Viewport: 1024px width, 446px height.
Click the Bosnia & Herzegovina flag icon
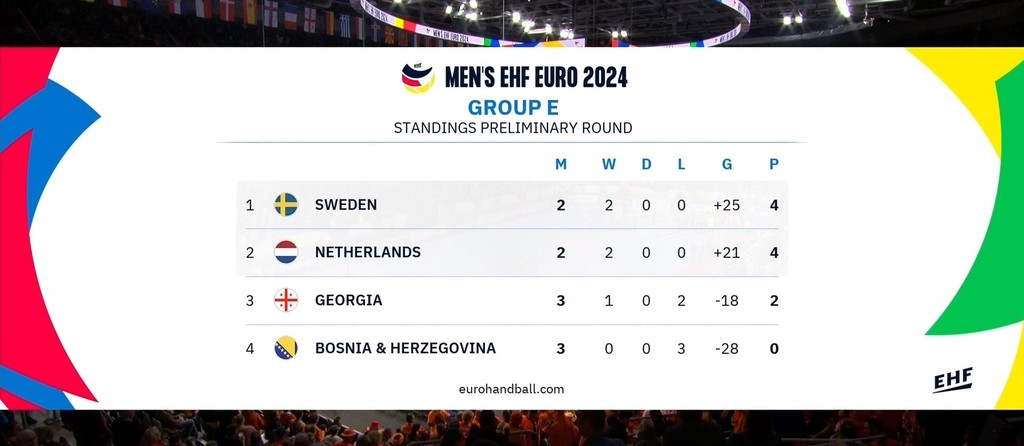(286, 348)
